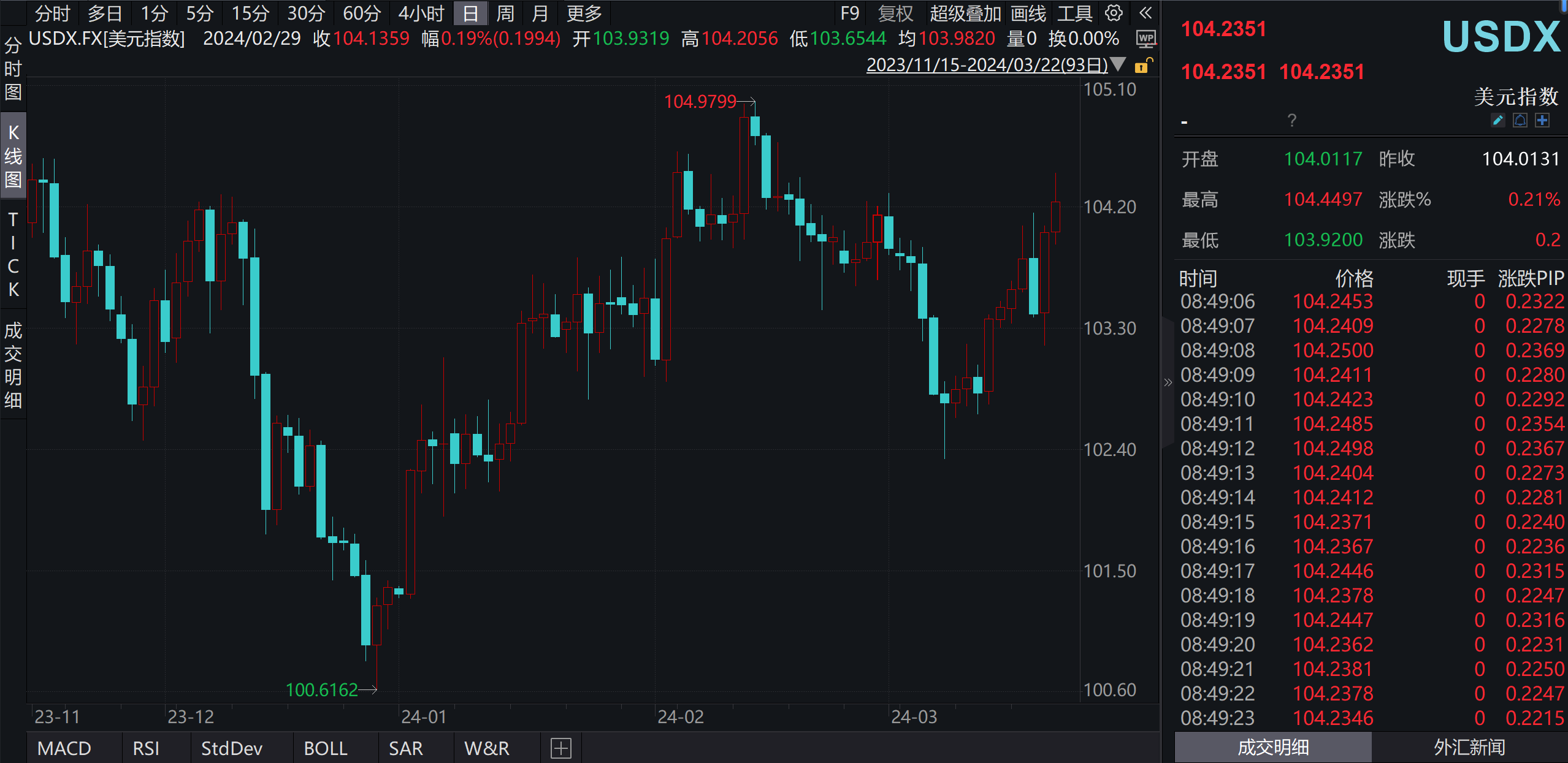Add USDX to watchlist with plus icon
1568x763 pixels.
pyautogui.click(x=1542, y=120)
